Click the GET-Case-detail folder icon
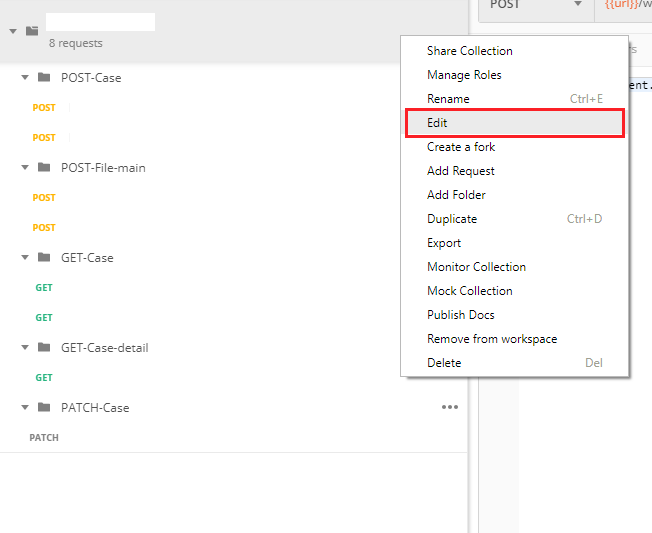This screenshot has width=652, height=533. click(x=44, y=347)
